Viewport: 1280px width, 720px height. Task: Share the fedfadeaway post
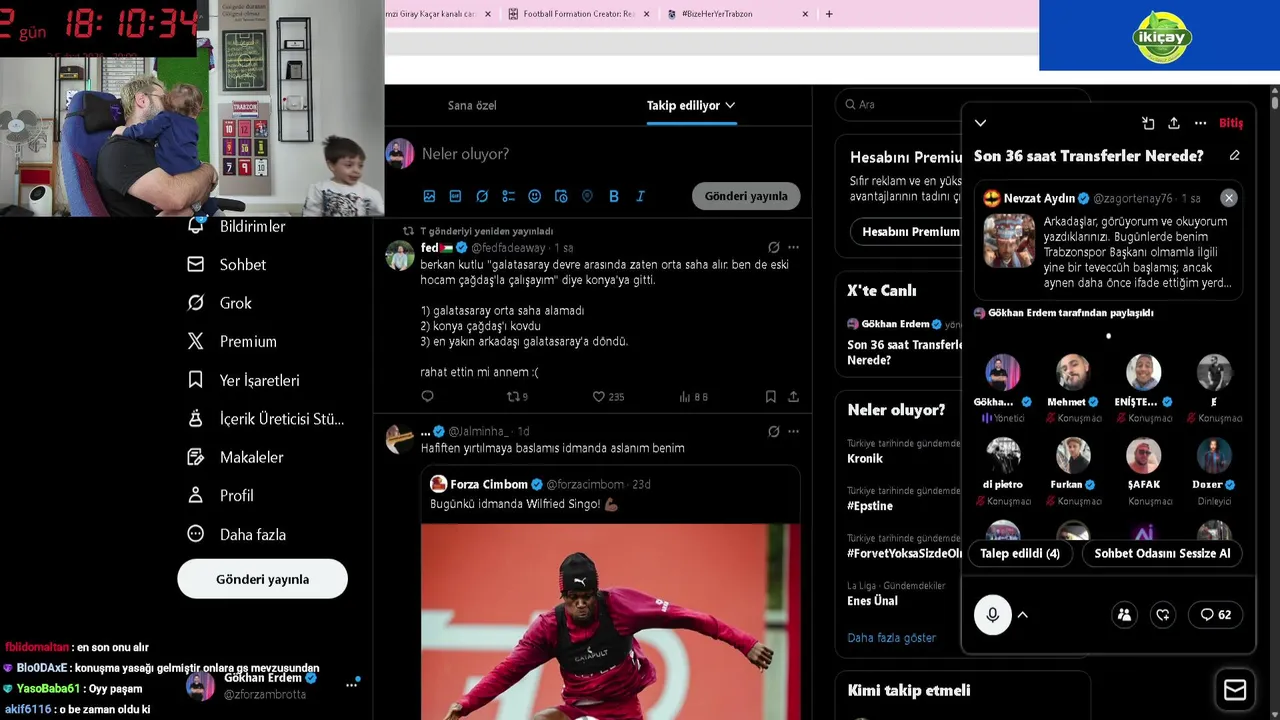793,397
